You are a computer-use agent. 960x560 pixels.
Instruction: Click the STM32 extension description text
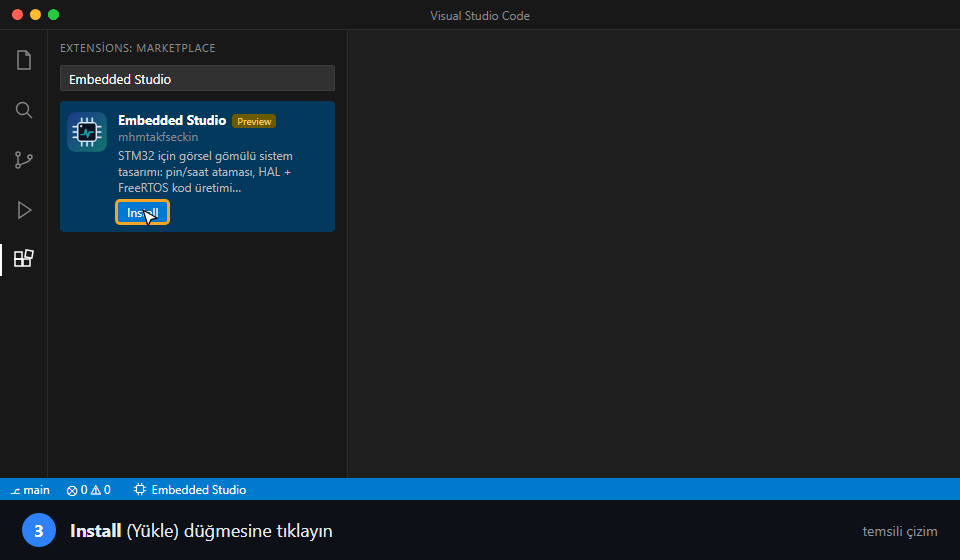point(205,172)
